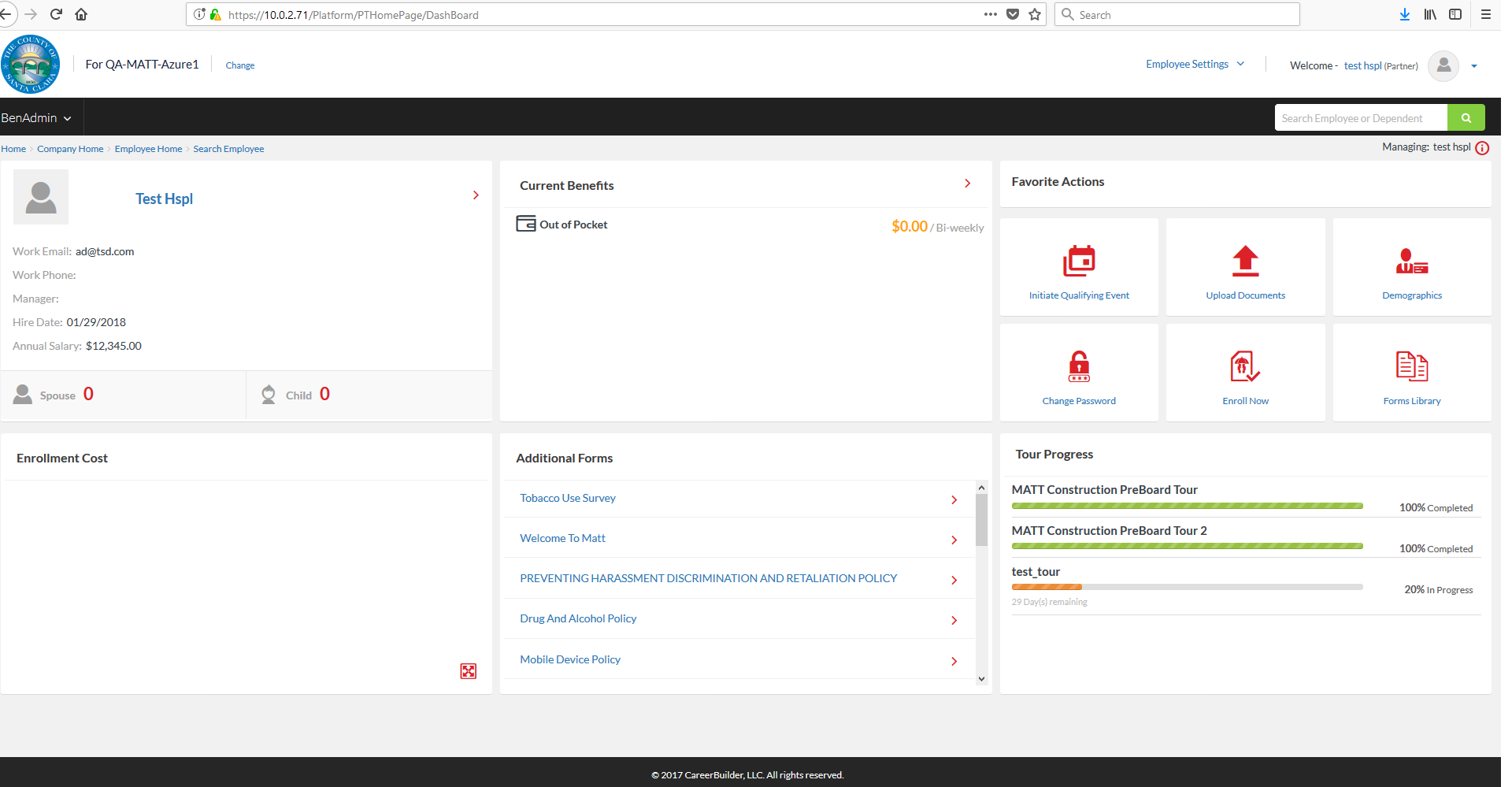Expand the Current Benefits panel arrow
Viewport: 1512px width, 787px height.
tap(967, 184)
